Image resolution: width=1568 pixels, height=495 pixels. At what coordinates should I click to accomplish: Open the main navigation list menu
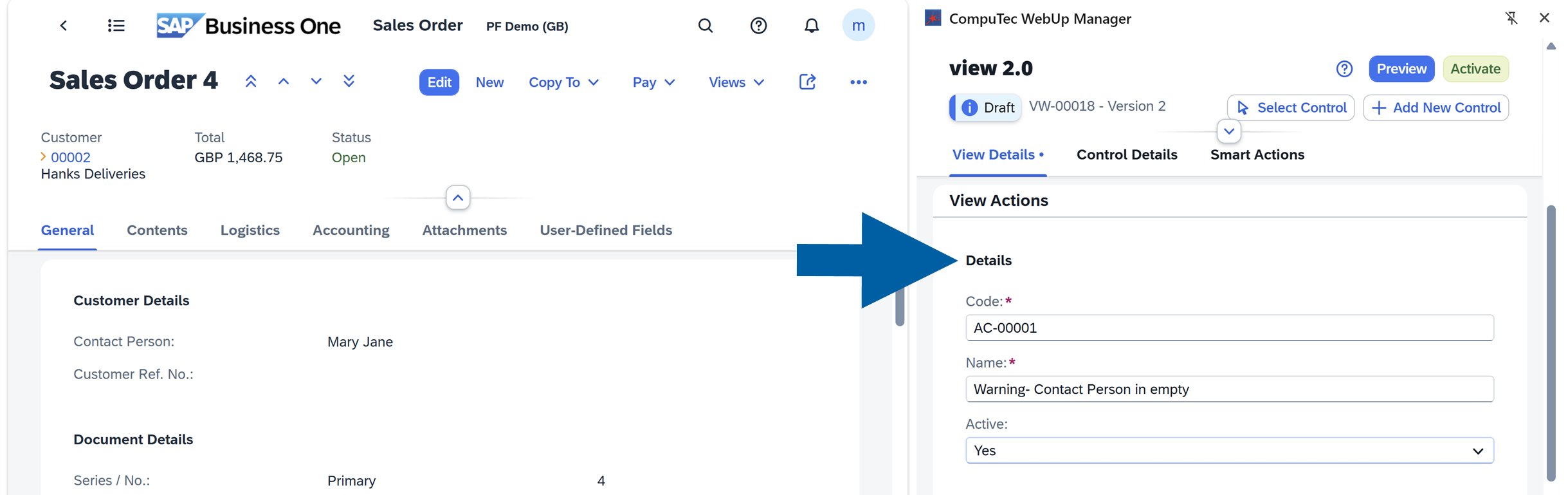[116, 26]
